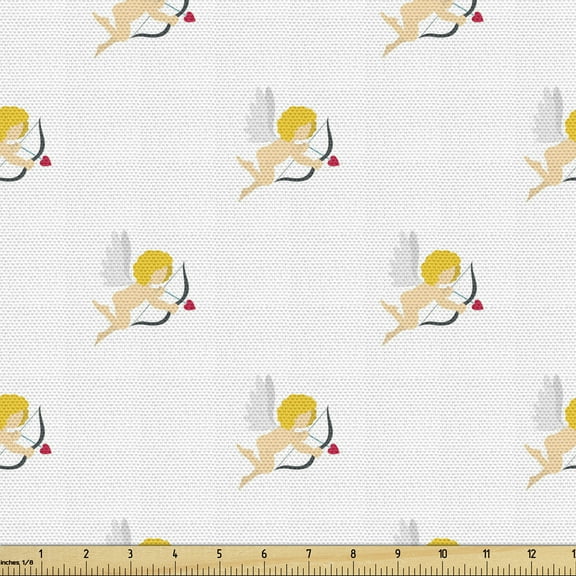This screenshot has height=576, width=576.
Task: Click the ruler's 10 inch number
Action: [x=443, y=554]
